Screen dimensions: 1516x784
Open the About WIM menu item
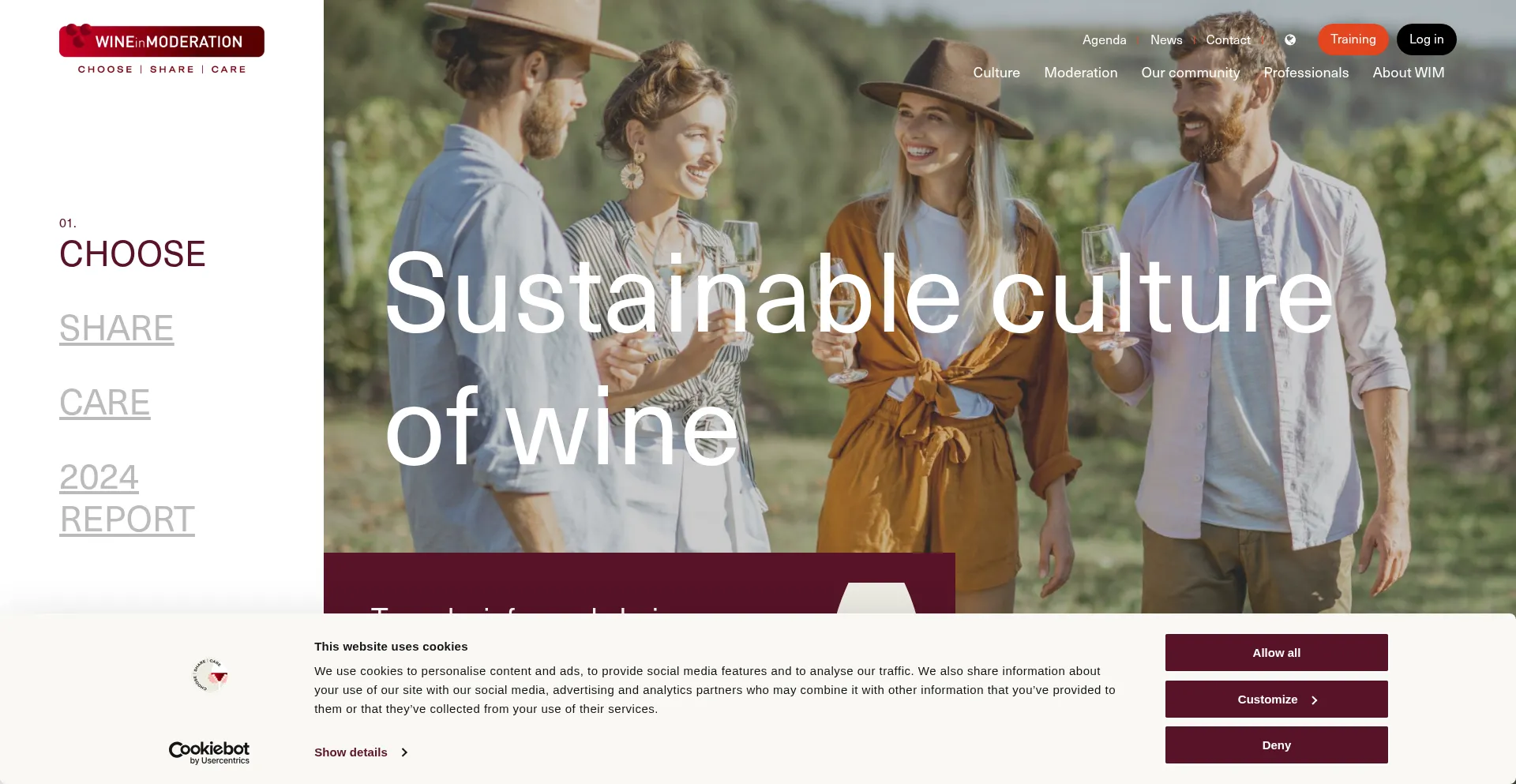[x=1409, y=73]
